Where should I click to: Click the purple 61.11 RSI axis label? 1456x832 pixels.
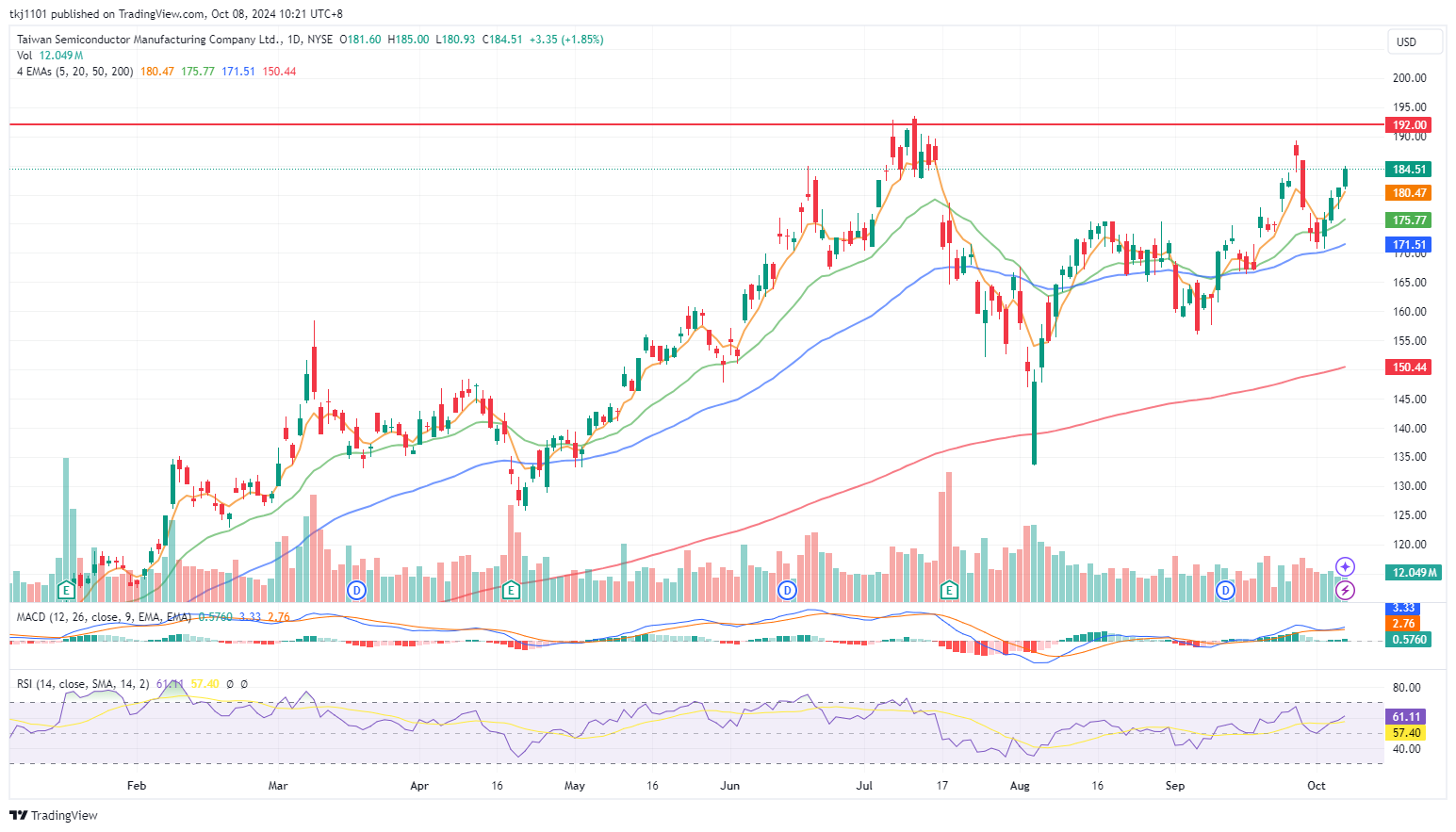coord(1405,717)
